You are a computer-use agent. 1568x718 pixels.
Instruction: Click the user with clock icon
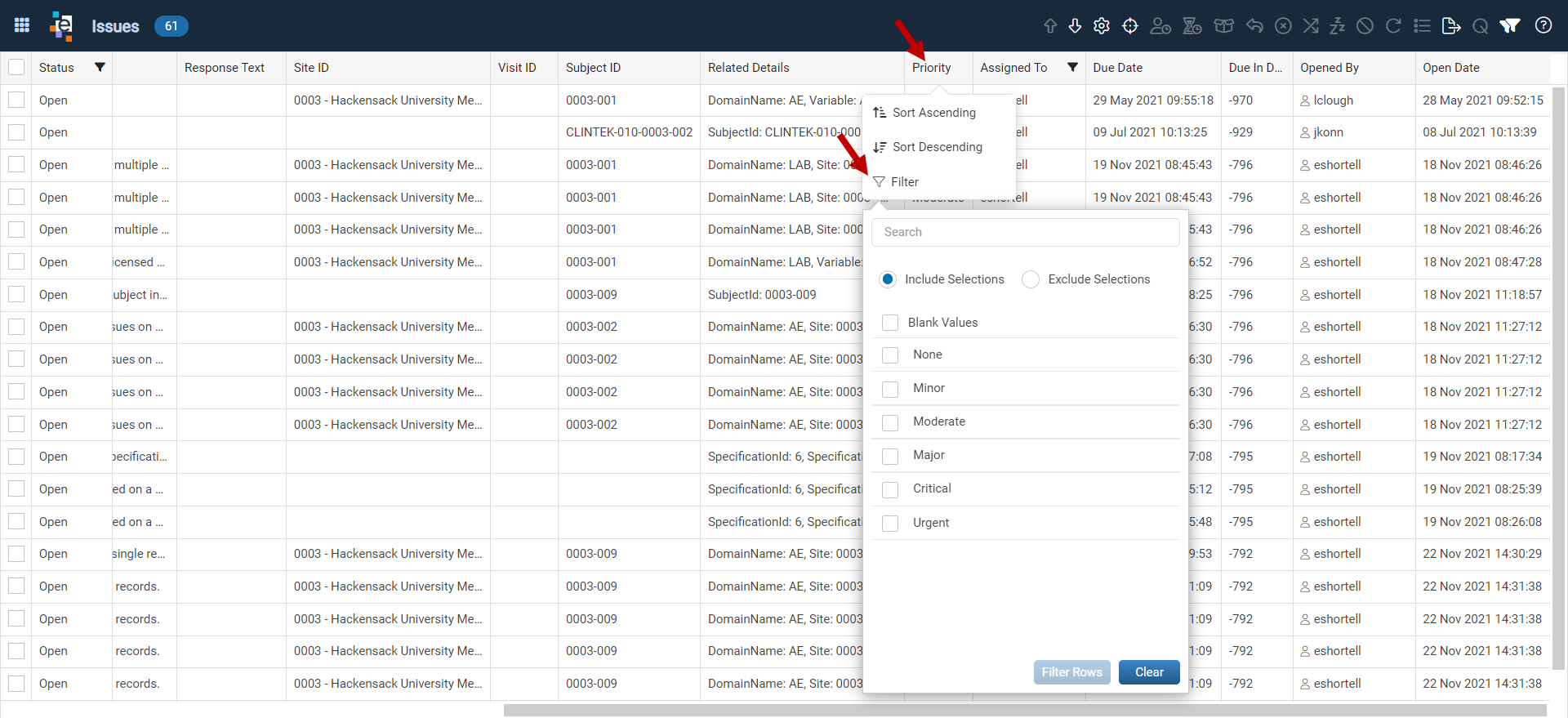pyautogui.click(x=1160, y=26)
